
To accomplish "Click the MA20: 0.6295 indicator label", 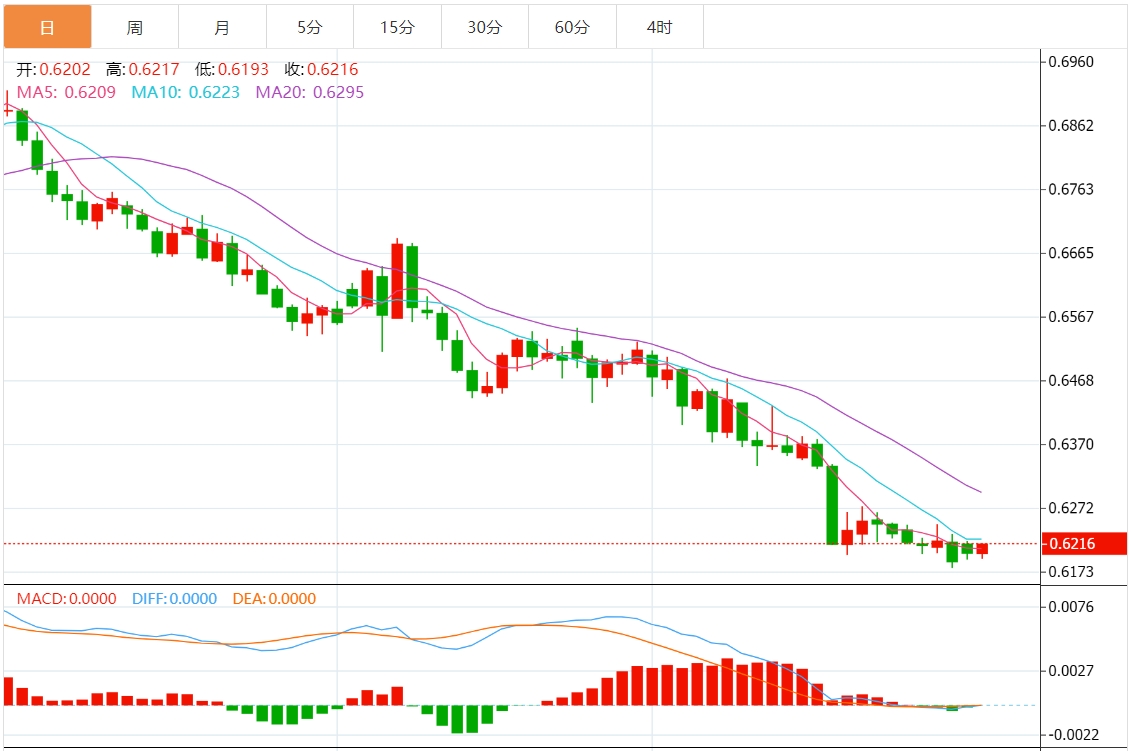I will [309, 92].
